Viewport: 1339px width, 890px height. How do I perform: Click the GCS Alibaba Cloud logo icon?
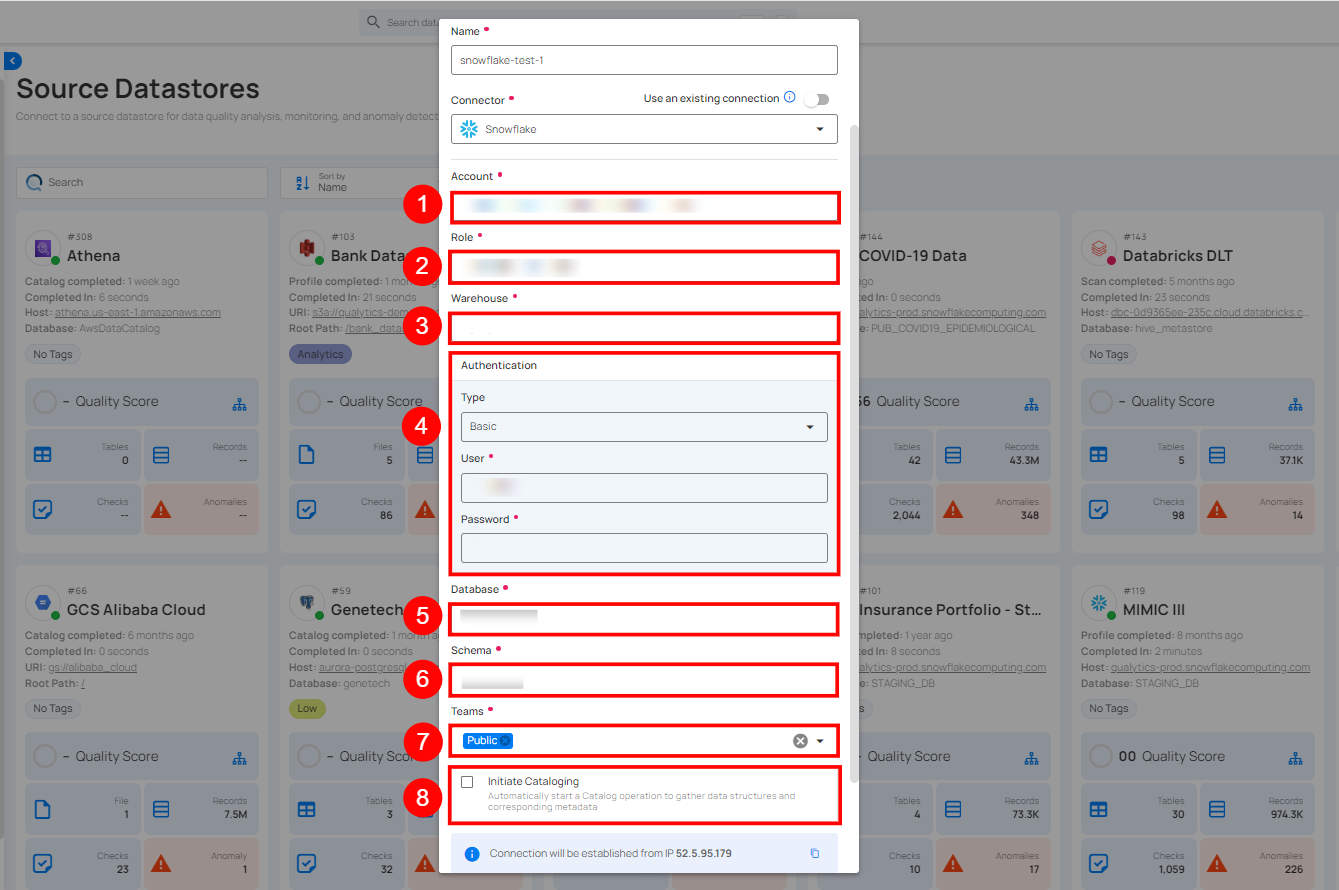43,602
